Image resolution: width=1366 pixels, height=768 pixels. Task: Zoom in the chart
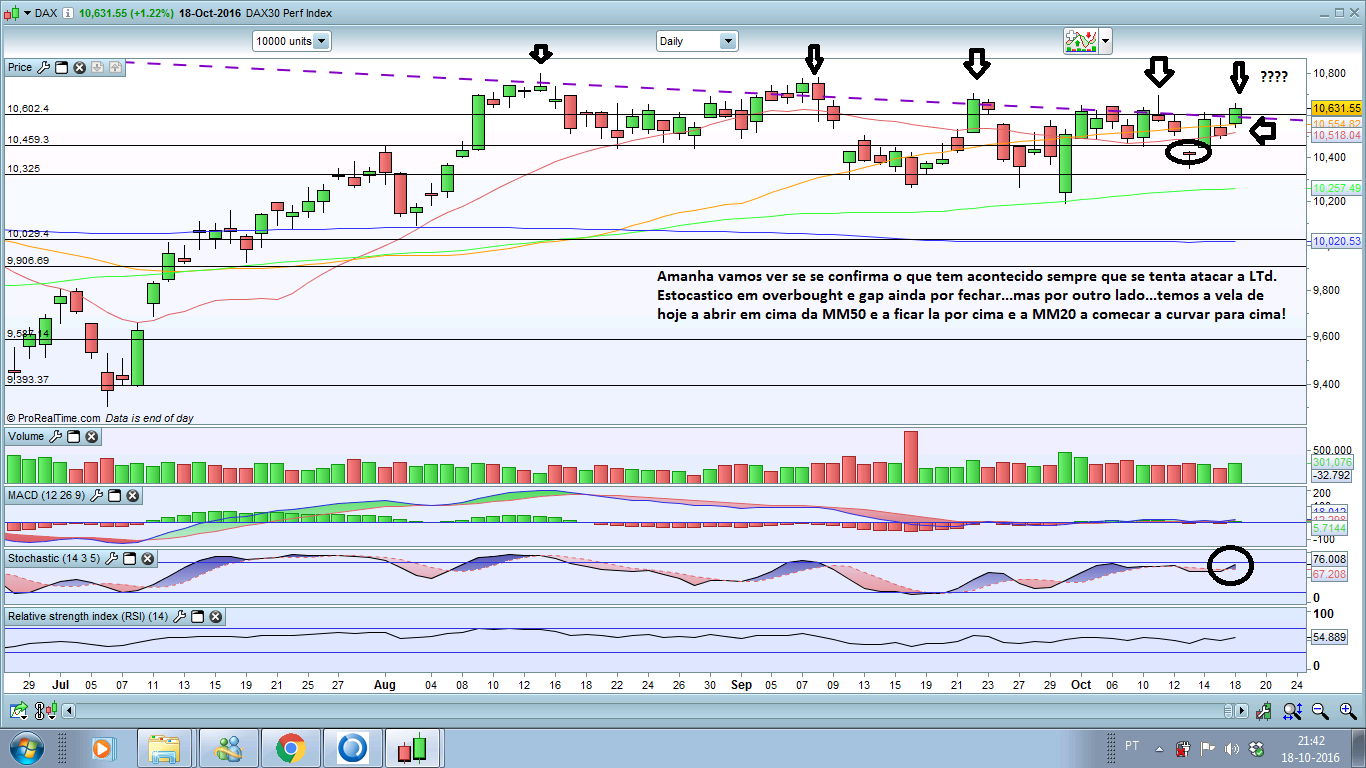[x=1347, y=711]
